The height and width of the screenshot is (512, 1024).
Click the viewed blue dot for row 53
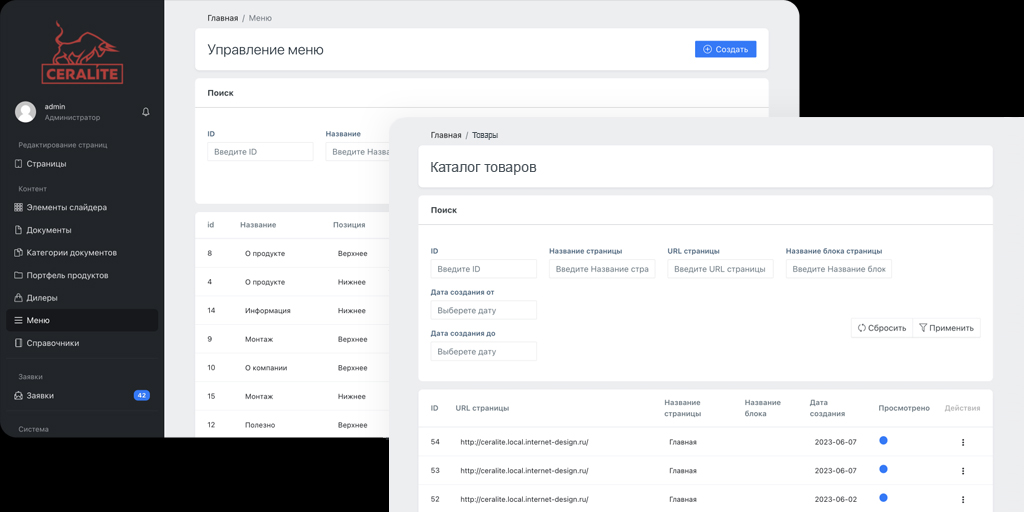pyautogui.click(x=883, y=469)
